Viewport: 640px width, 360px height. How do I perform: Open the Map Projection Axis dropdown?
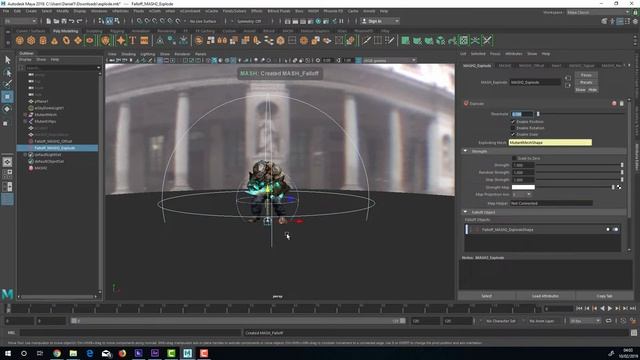pos(521,195)
